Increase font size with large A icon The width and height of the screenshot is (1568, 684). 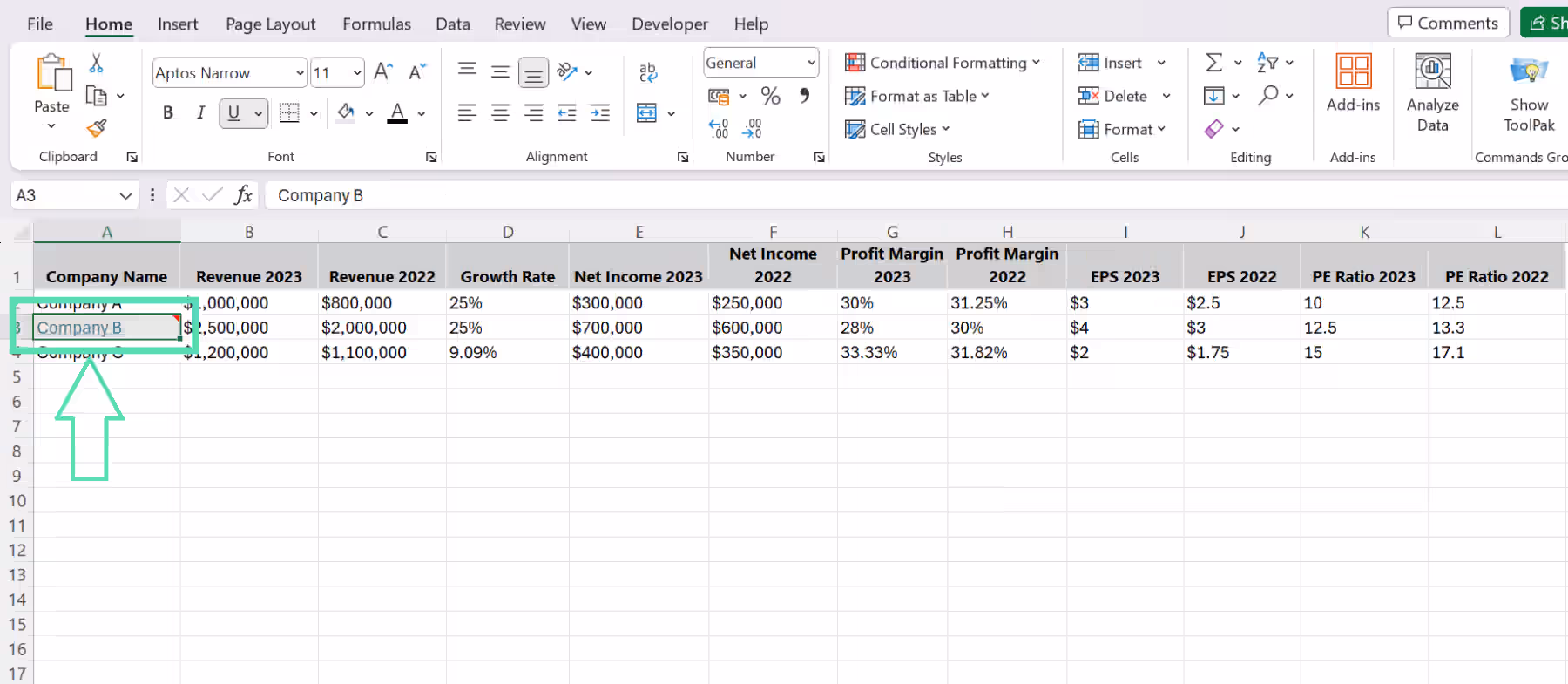click(x=383, y=72)
